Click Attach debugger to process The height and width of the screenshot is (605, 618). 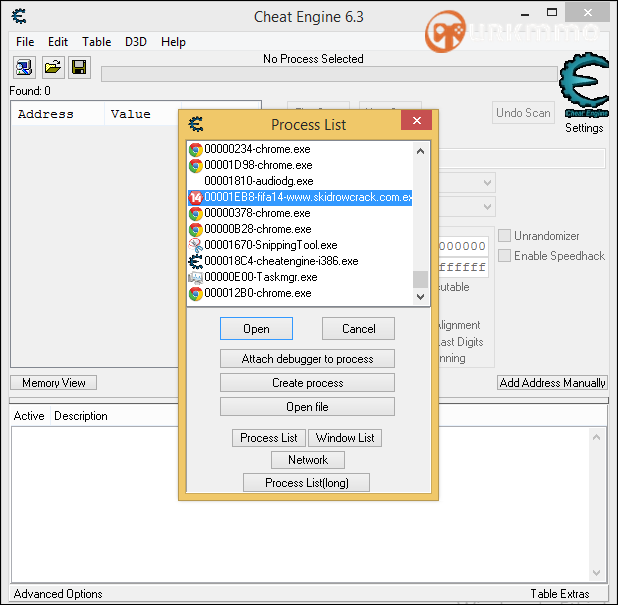(307, 359)
